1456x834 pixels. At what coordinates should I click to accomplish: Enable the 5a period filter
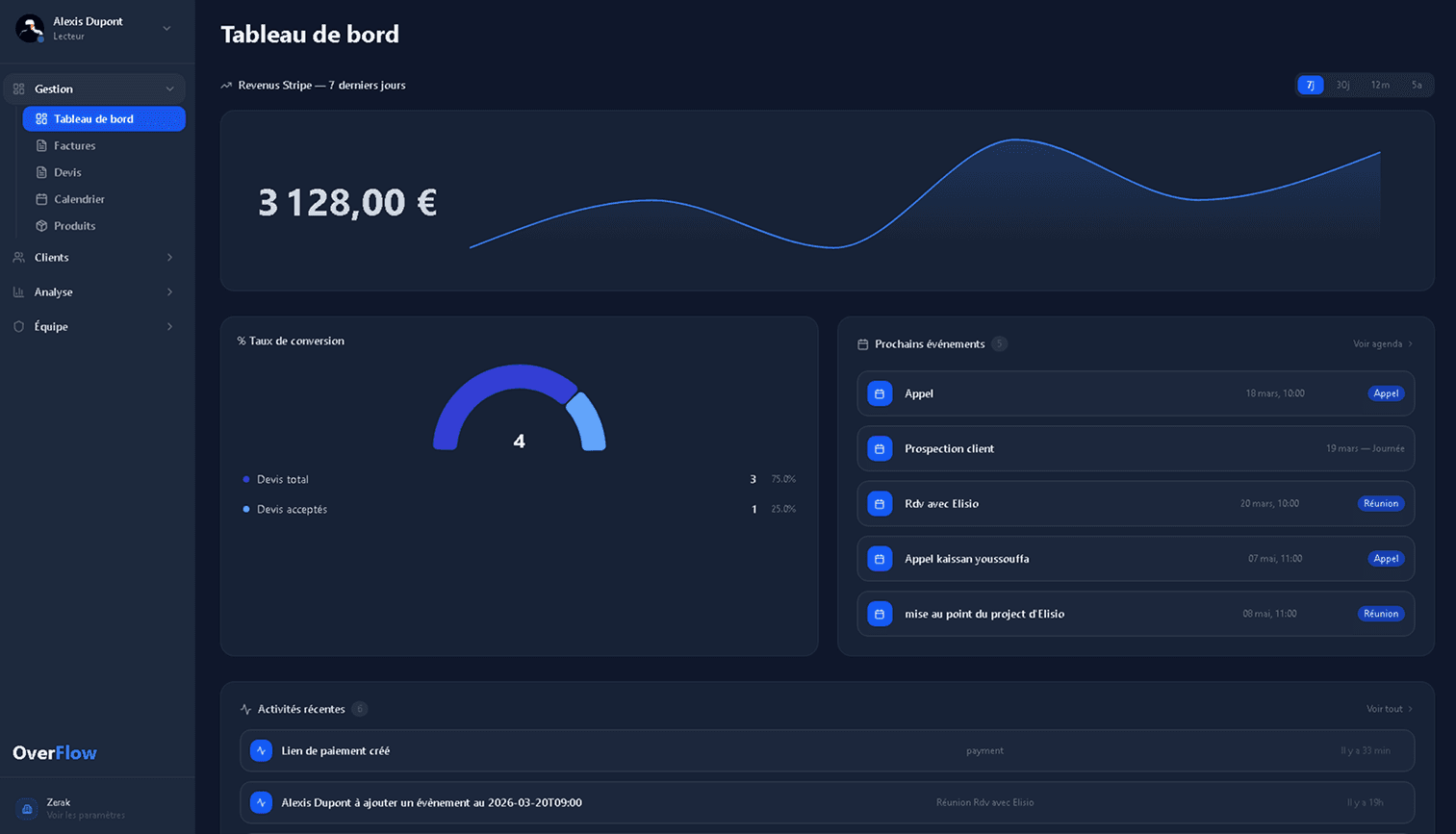pyautogui.click(x=1416, y=85)
